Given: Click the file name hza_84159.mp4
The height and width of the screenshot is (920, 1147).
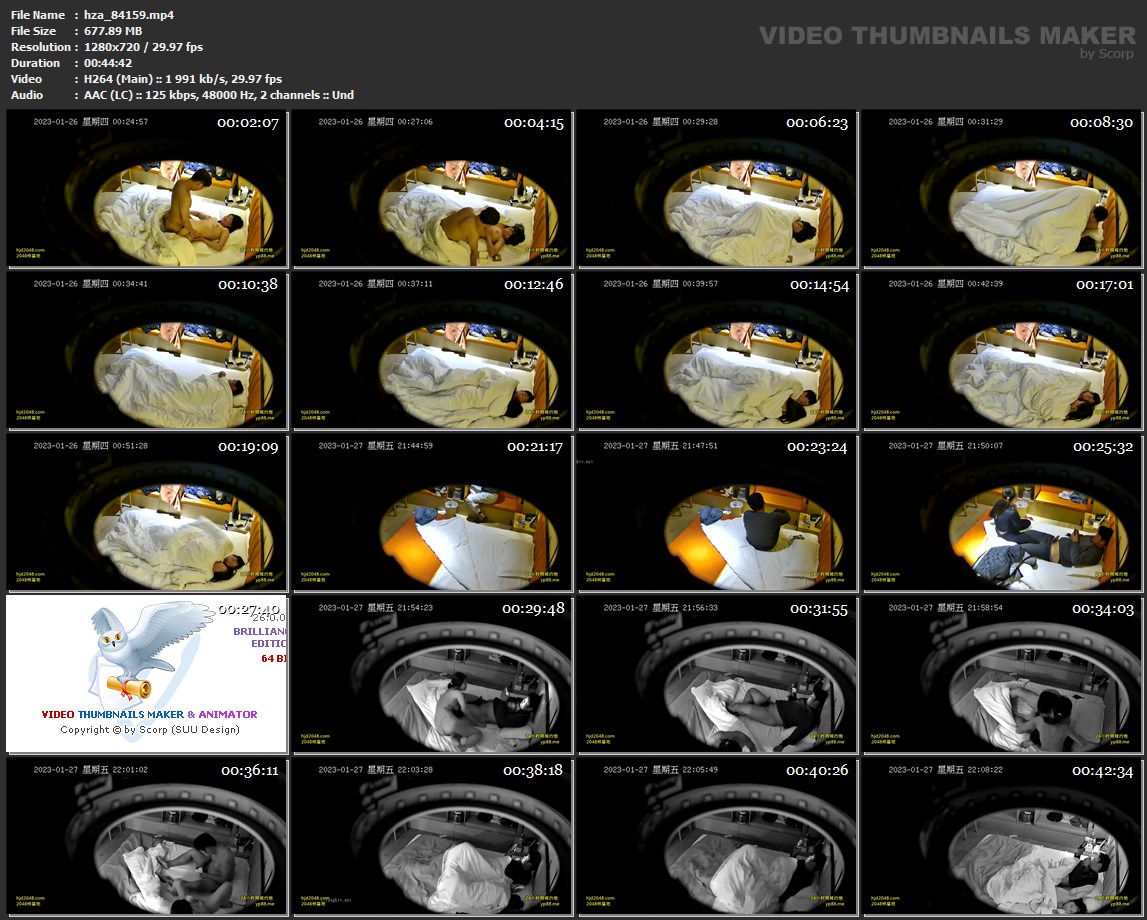Looking at the screenshot, I should 129,15.
